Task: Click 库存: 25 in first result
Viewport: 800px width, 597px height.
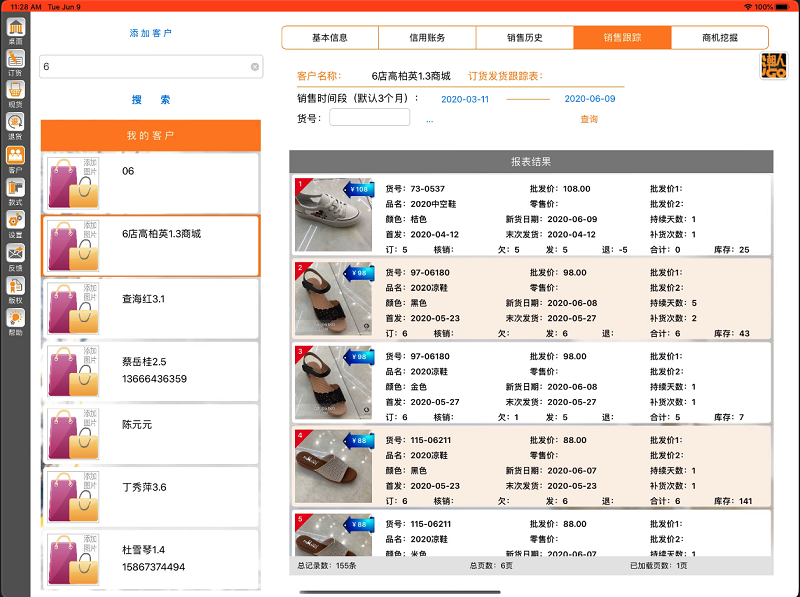Action: (731, 250)
